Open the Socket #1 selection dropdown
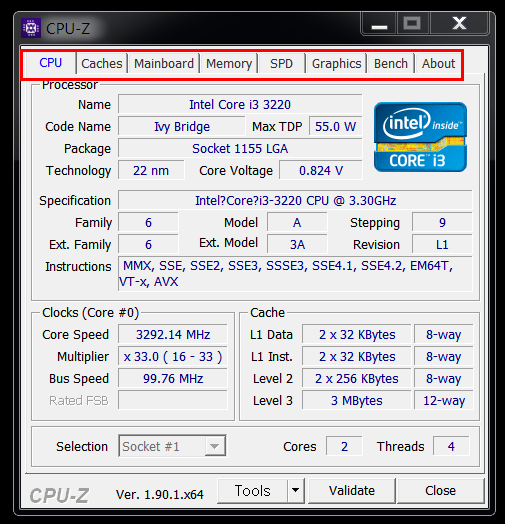This screenshot has width=505, height=524. [172, 446]
